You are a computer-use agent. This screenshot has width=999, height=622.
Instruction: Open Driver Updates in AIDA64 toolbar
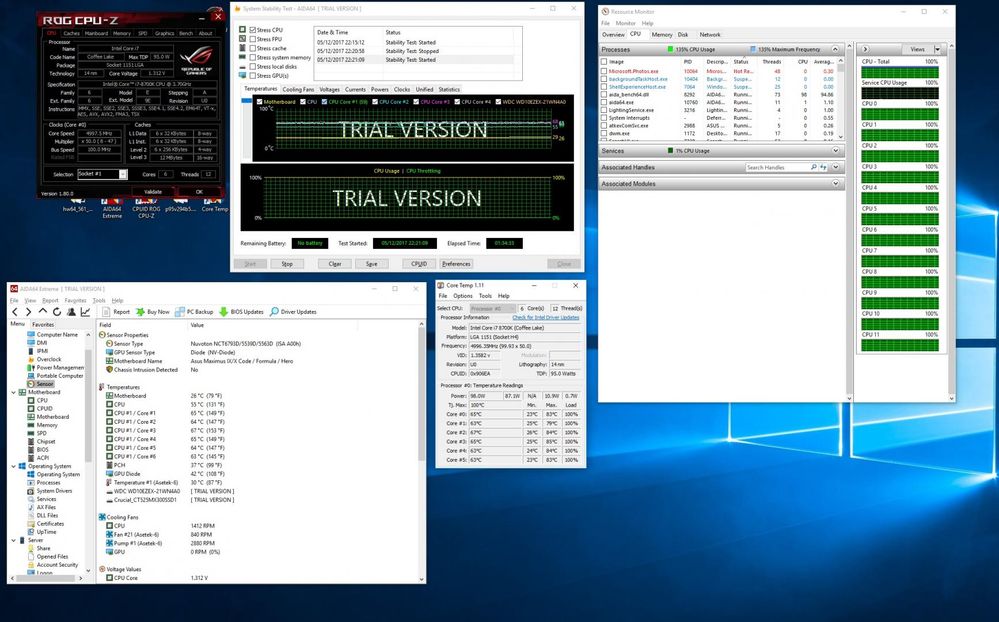coord(293,312)
